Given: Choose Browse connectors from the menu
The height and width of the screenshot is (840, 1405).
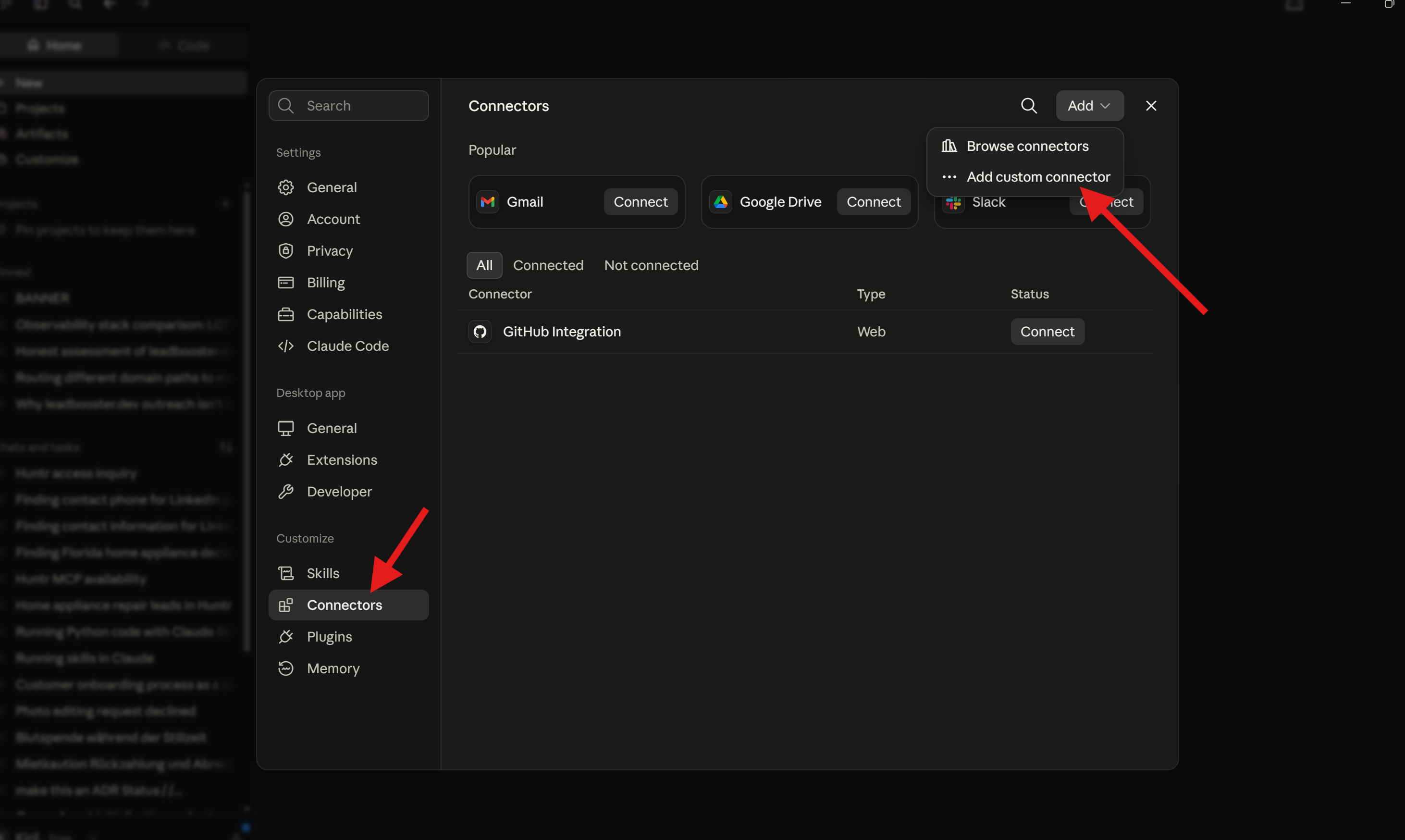Looking at the screenshot, I should click(1025, 146).
